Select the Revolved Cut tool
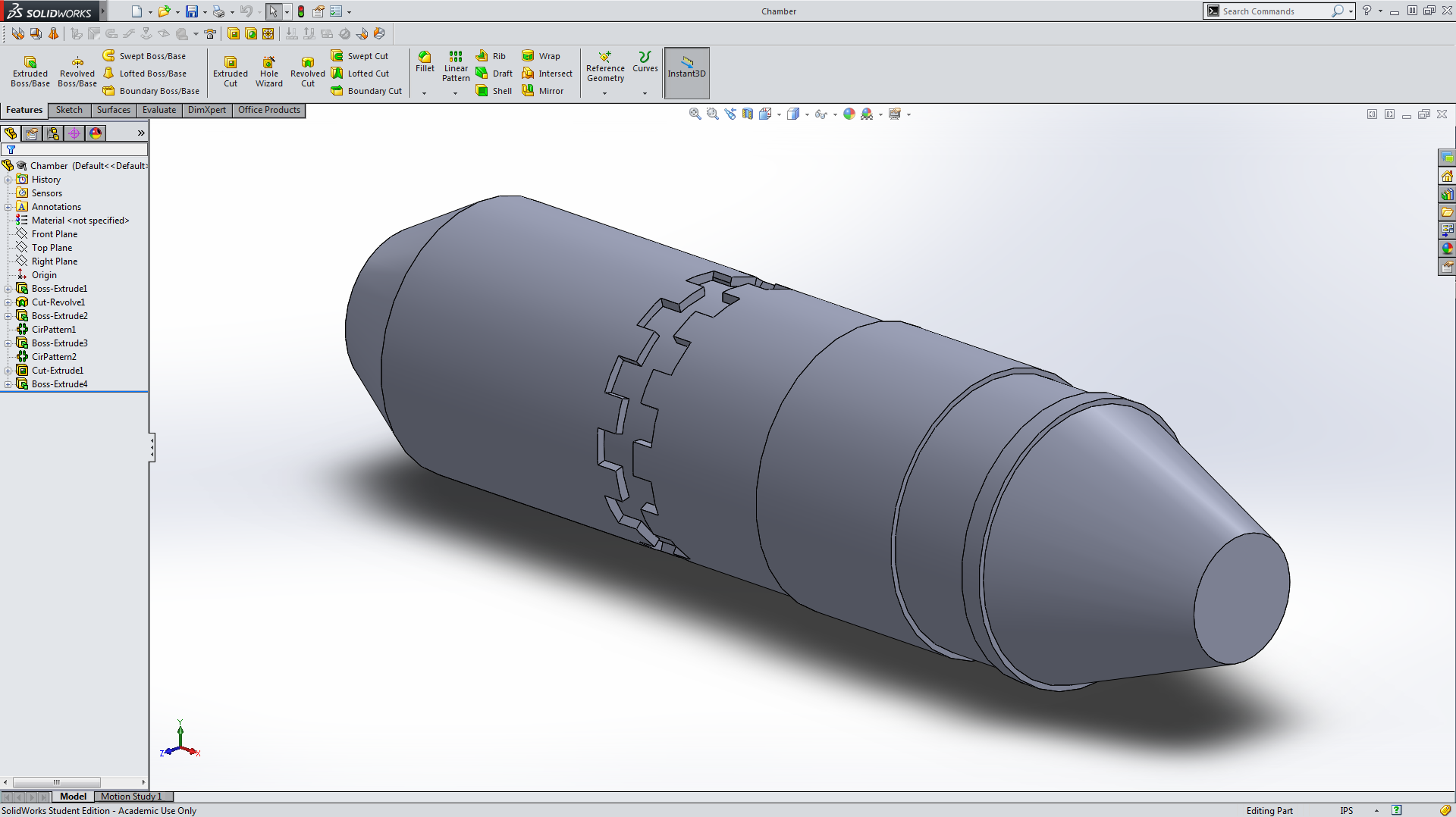This screenshot has width=1456, height=817. [x=307, y=71]
